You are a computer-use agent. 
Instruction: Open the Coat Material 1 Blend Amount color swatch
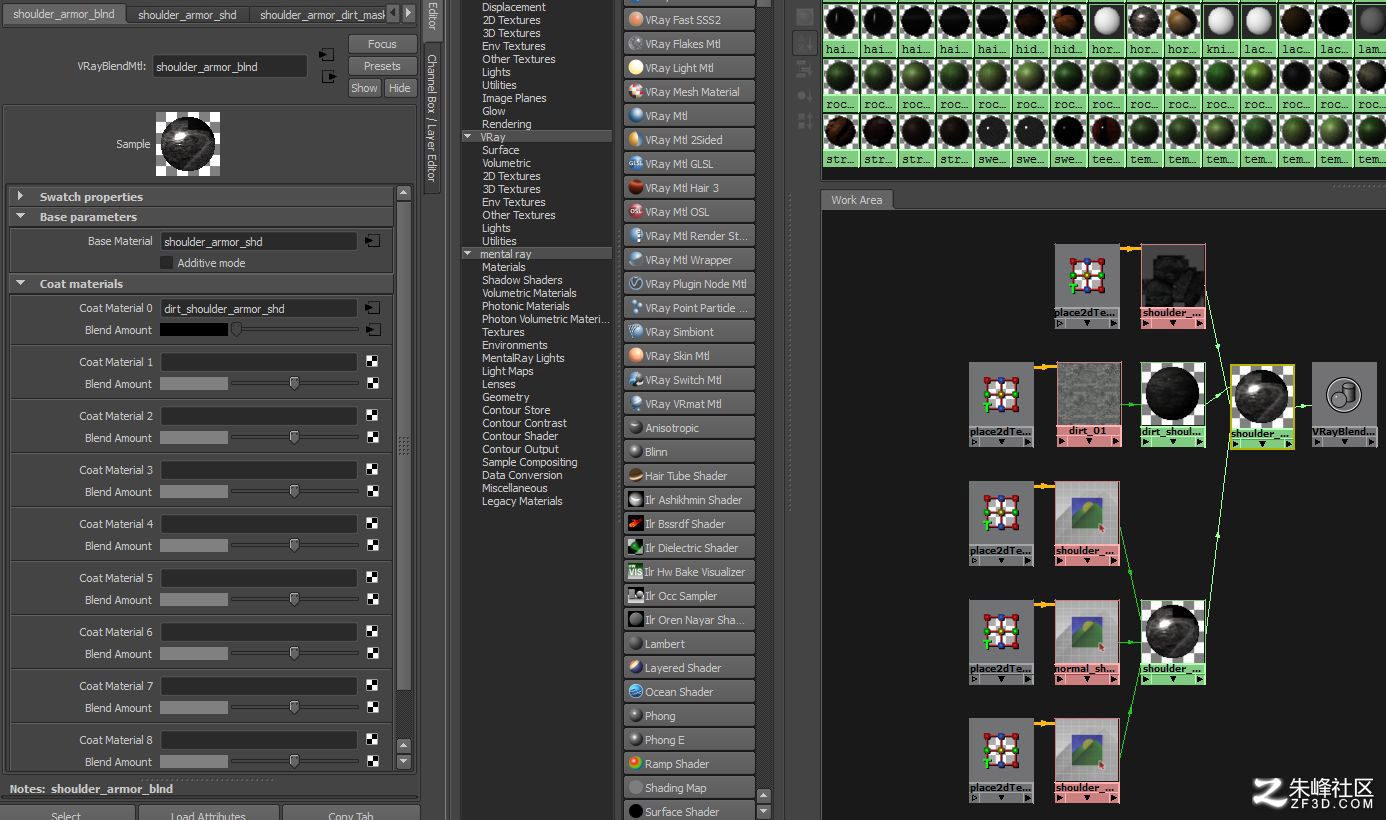click(x=194, y=384)
